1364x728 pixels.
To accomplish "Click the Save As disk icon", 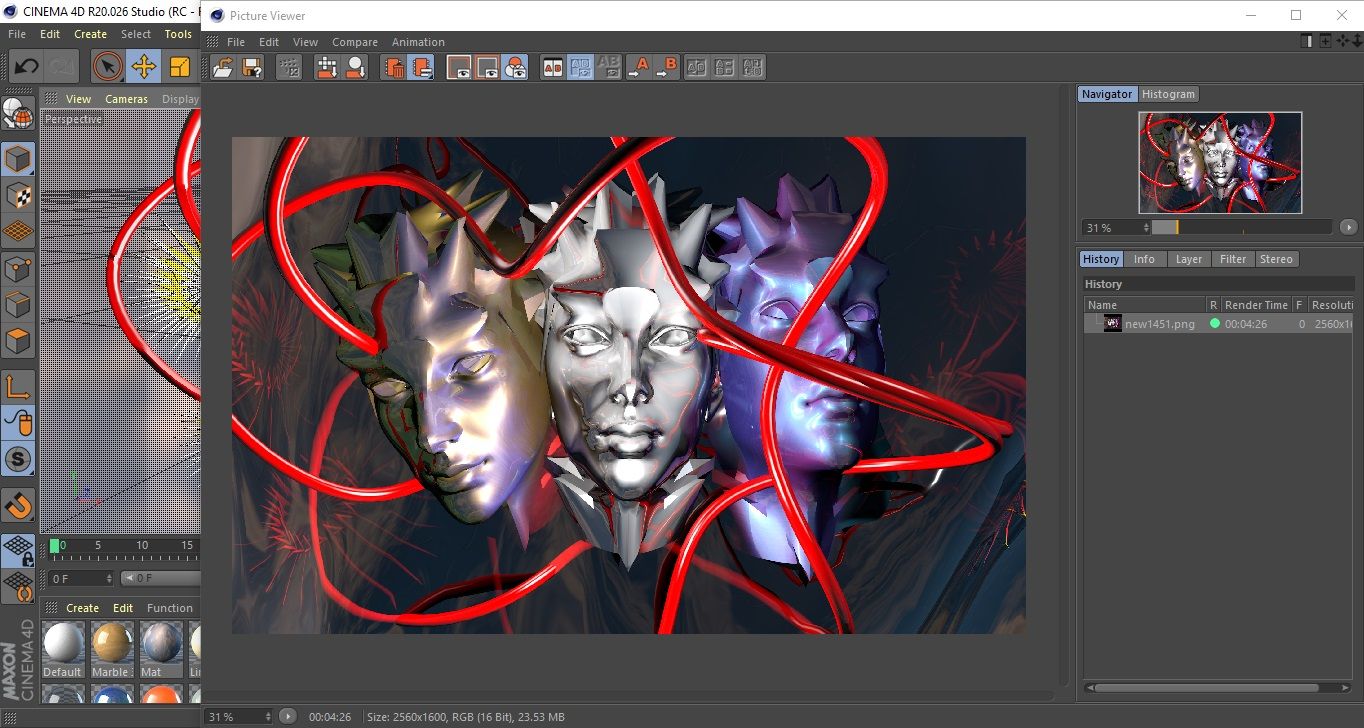I will (252, 67).
